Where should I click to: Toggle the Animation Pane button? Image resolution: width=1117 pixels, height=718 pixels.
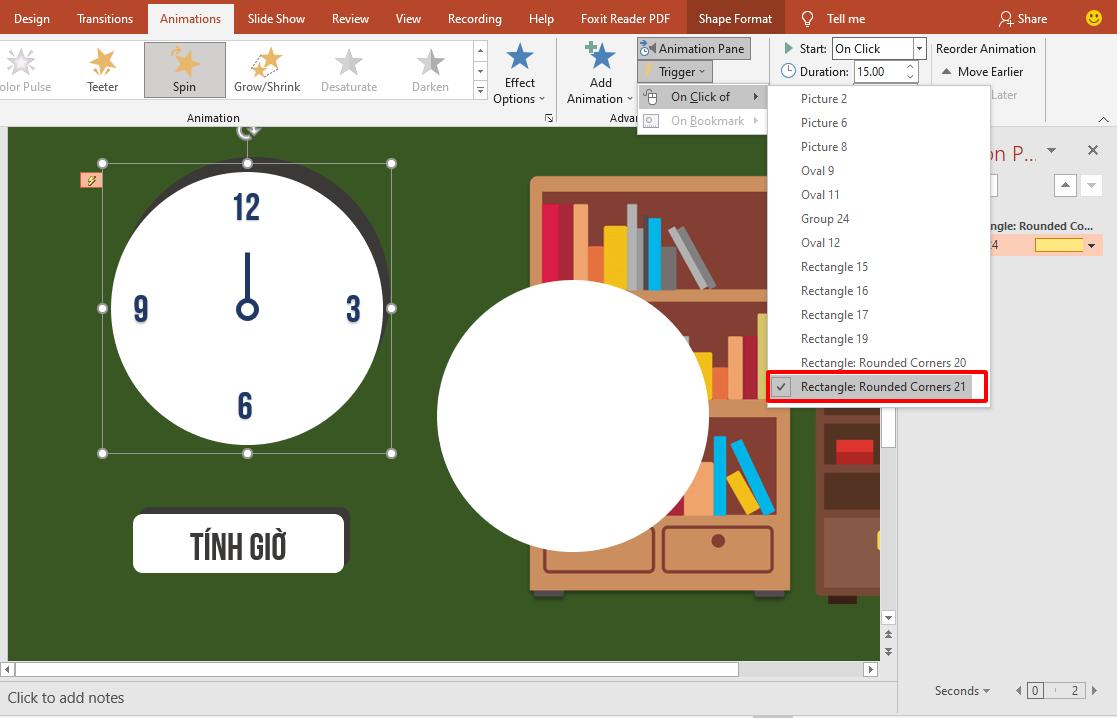(x=694, y=48)
